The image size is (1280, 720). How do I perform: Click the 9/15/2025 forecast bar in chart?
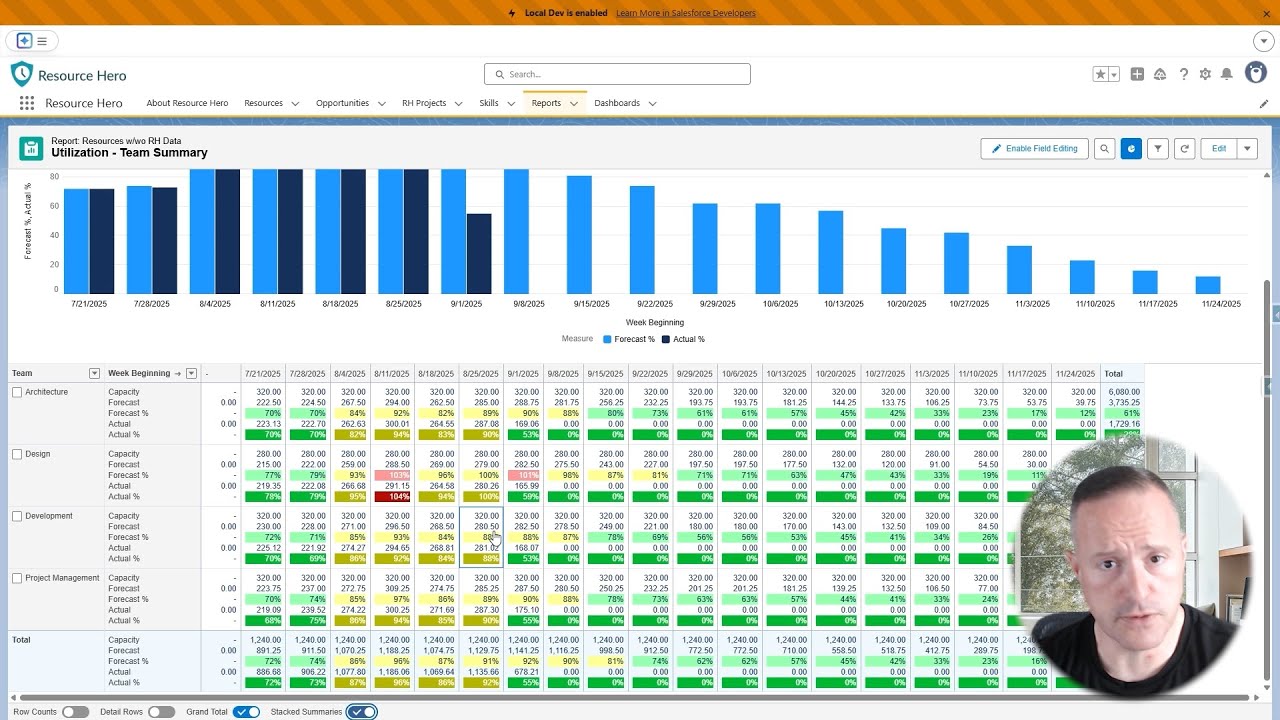tap(579, 234)
